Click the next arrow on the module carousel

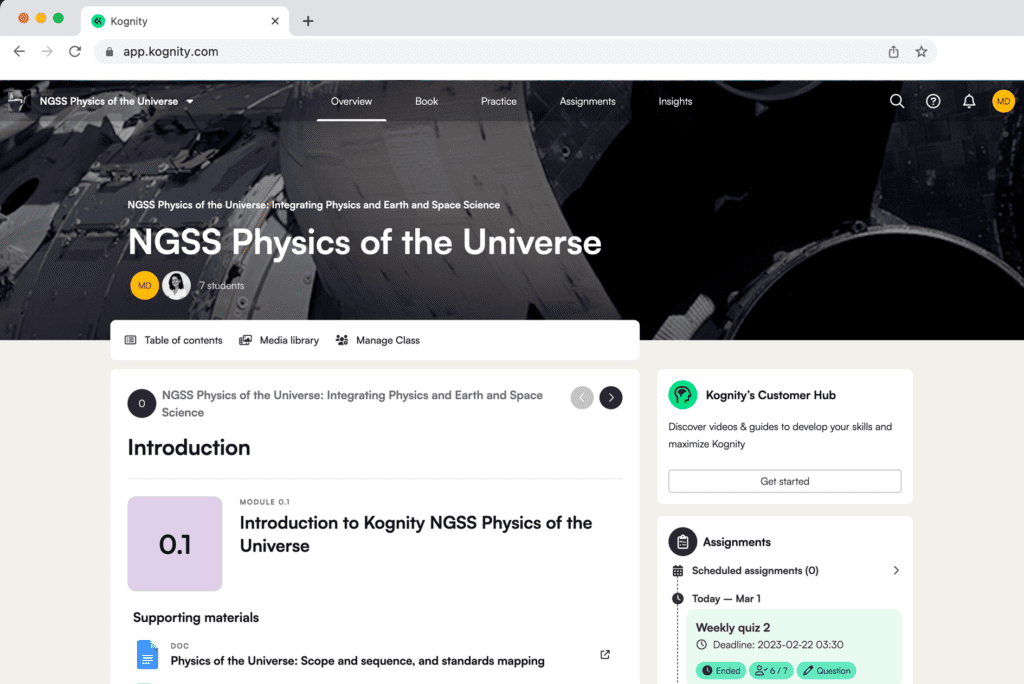611,397
